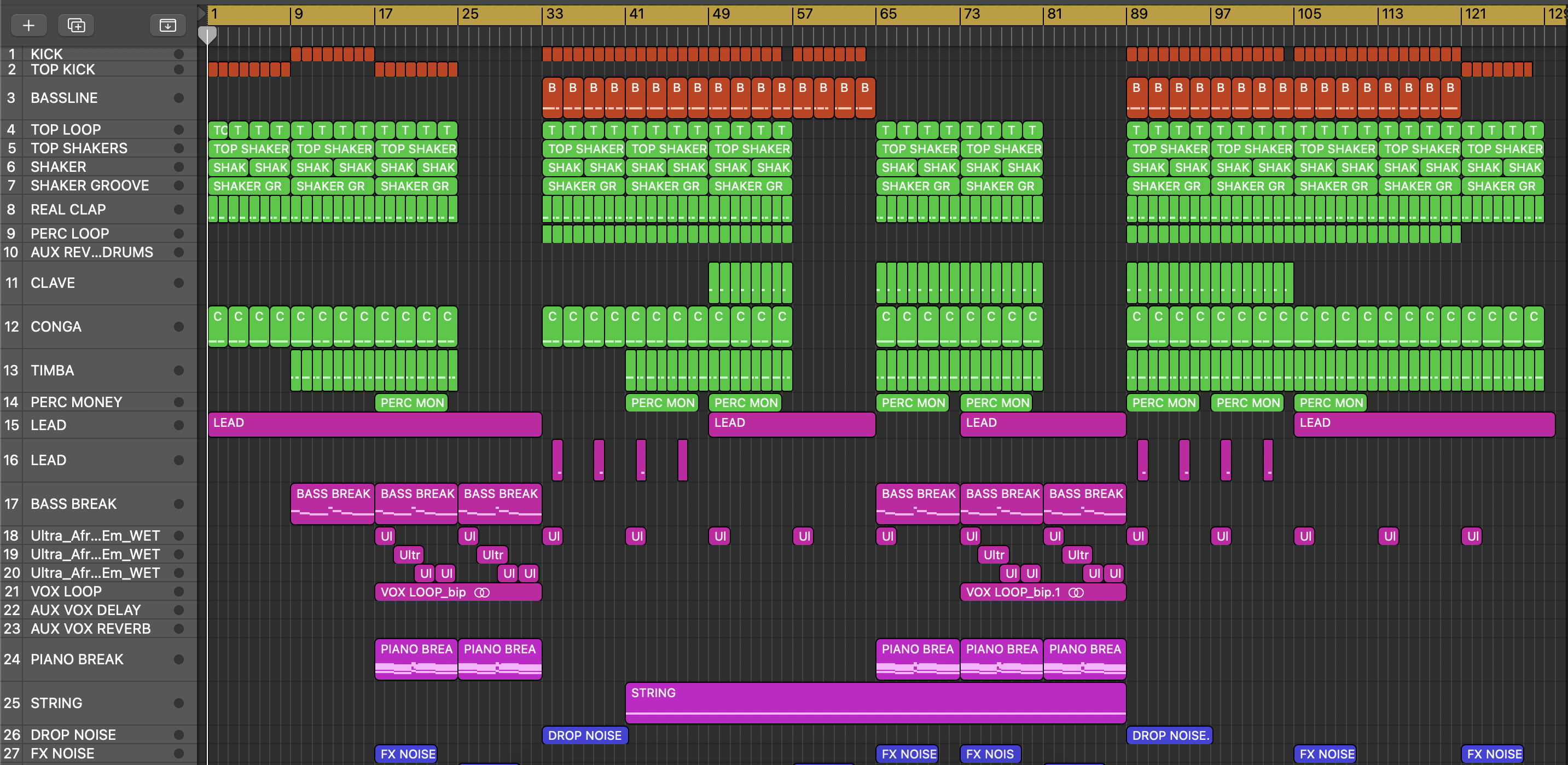1568x765 pixels.
Task: Select the PIANO BREAK track header
Action: point(98,659)
